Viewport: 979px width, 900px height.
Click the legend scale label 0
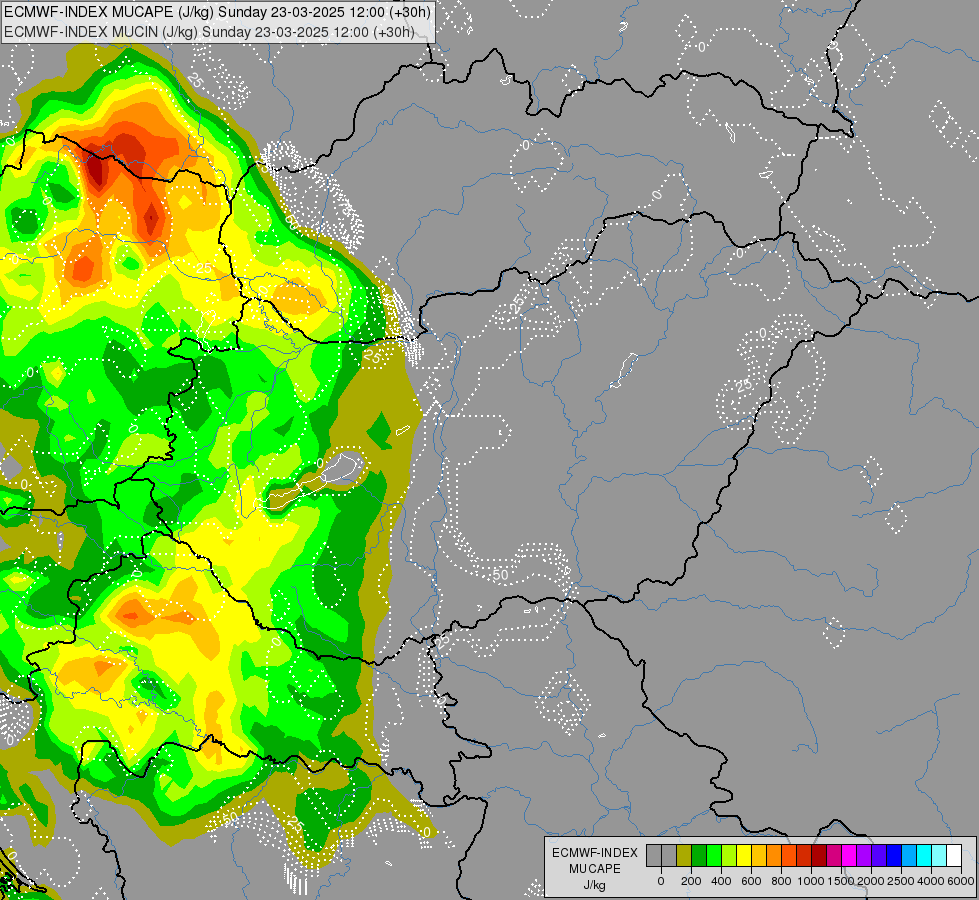coord(661,881)
